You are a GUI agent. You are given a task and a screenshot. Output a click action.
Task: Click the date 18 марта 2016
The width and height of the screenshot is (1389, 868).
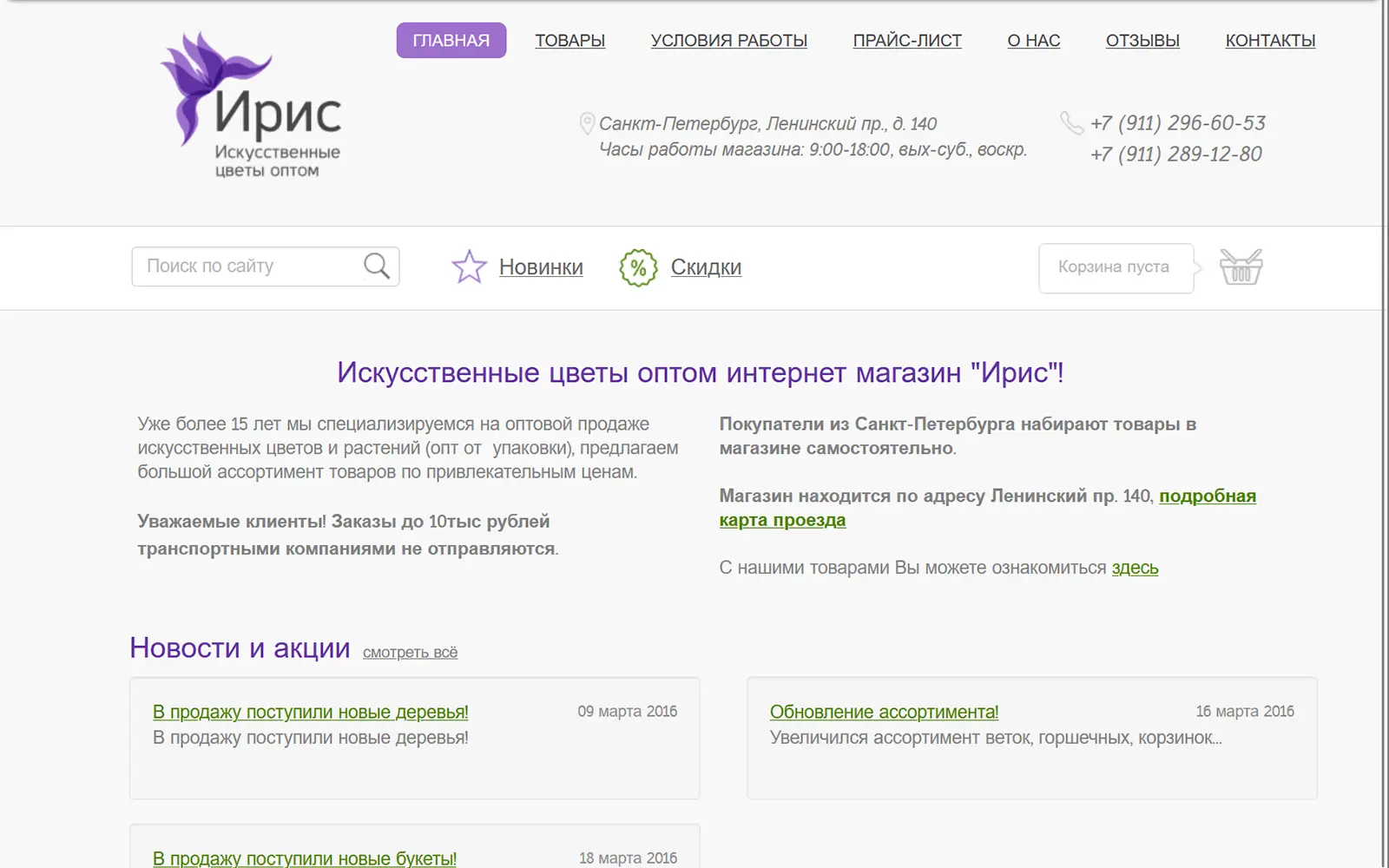tap(628, 858)
